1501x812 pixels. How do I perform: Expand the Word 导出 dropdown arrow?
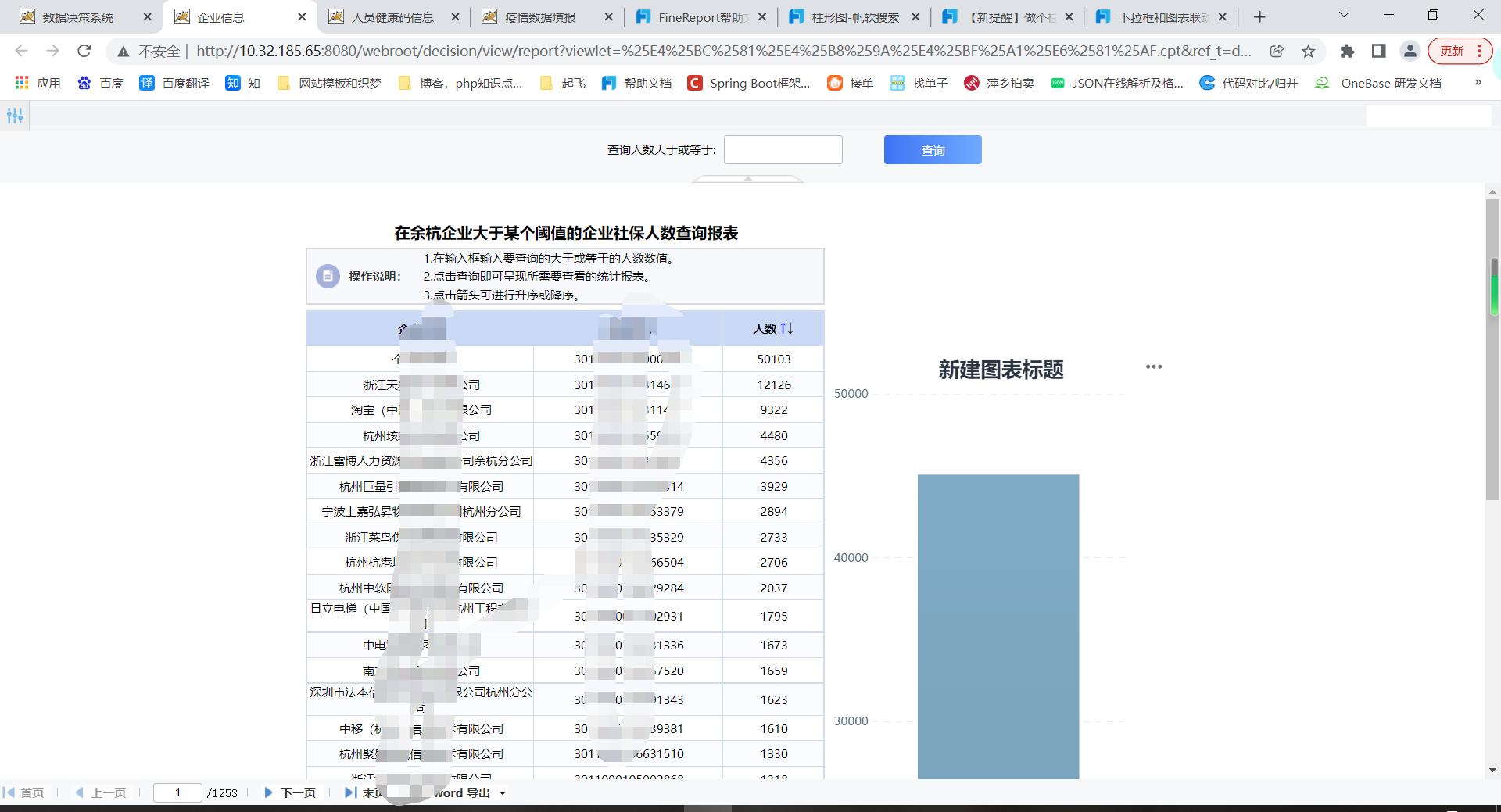point(503,793)
